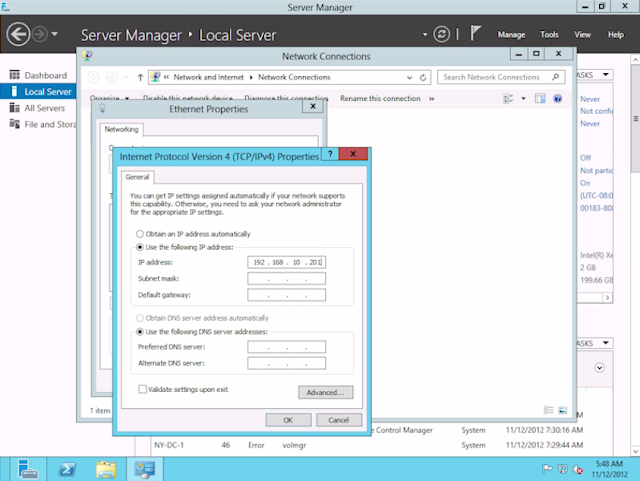Open the Tools menu
640x481 pixels.
(549, 35)
